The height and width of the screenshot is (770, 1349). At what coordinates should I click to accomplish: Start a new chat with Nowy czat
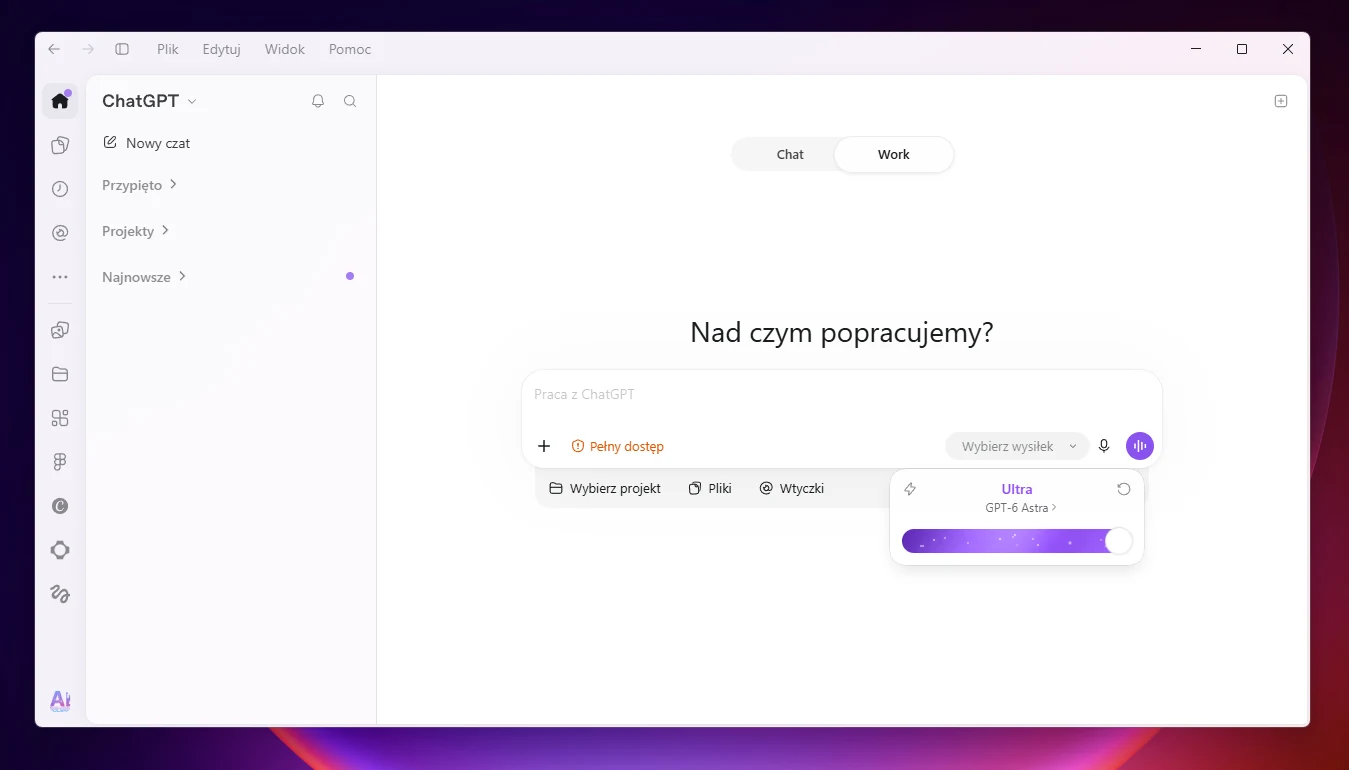coord(146,143)
